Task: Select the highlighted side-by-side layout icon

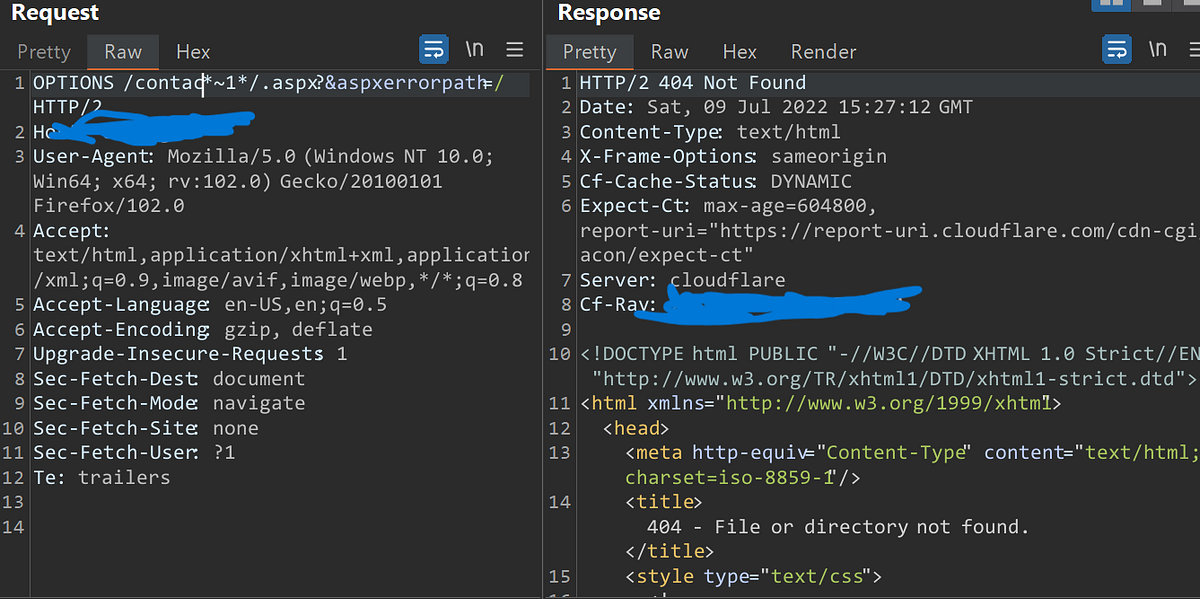Action: (x=1110, y=6)
